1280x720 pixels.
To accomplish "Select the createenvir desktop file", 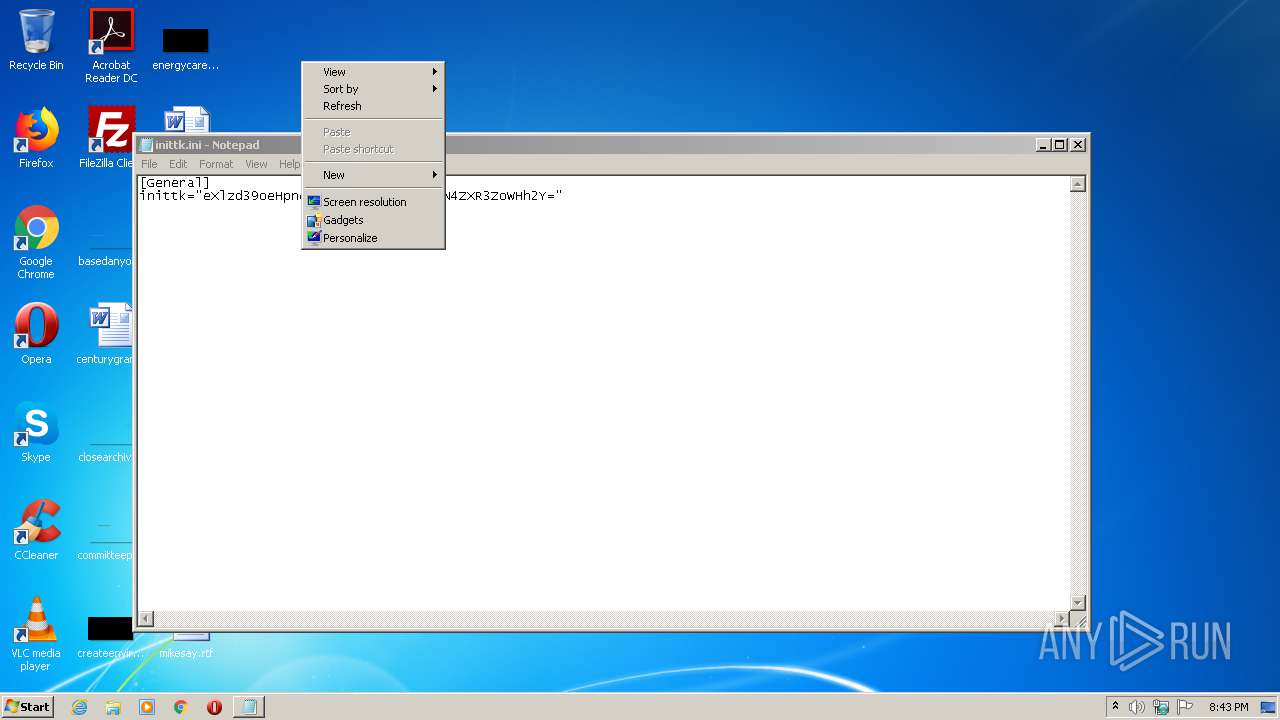I will [x=110, y=636].
